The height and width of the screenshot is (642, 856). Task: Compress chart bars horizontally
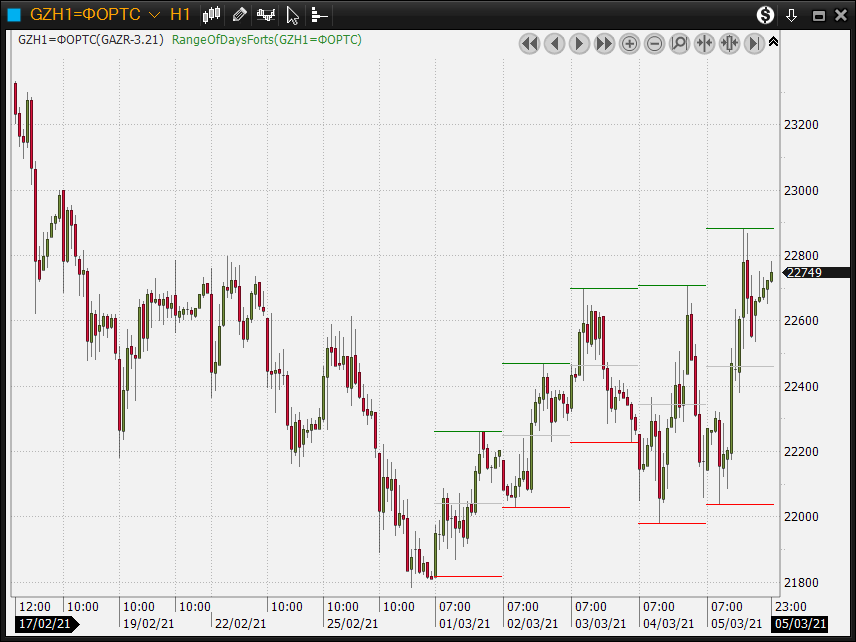[x=704, y=43]
